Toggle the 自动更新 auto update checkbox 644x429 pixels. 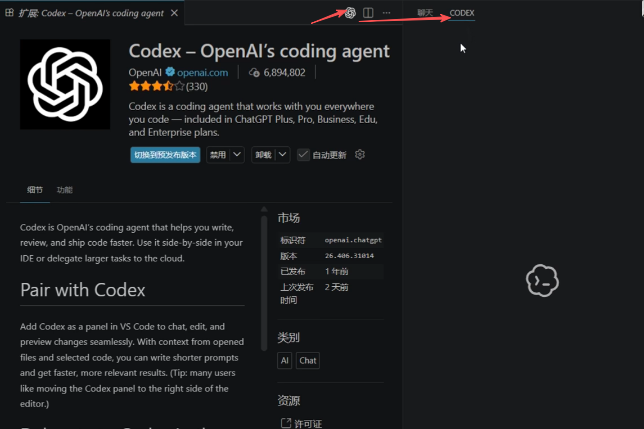tap(303, 155)
